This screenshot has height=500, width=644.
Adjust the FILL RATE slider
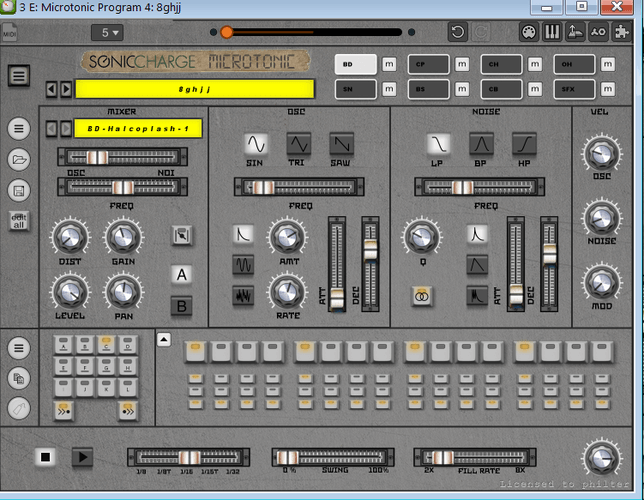[475, 457]
